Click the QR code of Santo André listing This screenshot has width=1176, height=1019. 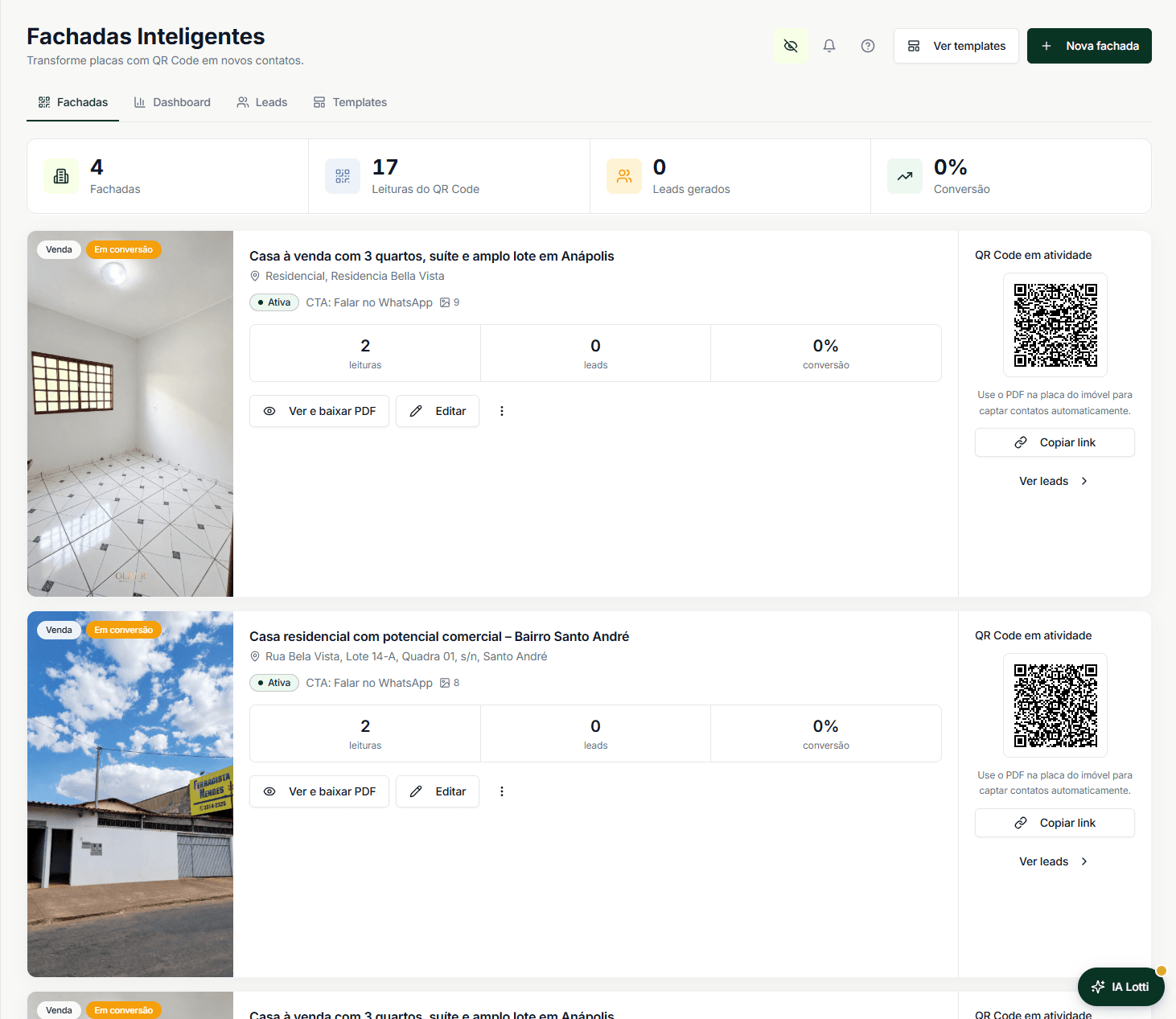1055,705
